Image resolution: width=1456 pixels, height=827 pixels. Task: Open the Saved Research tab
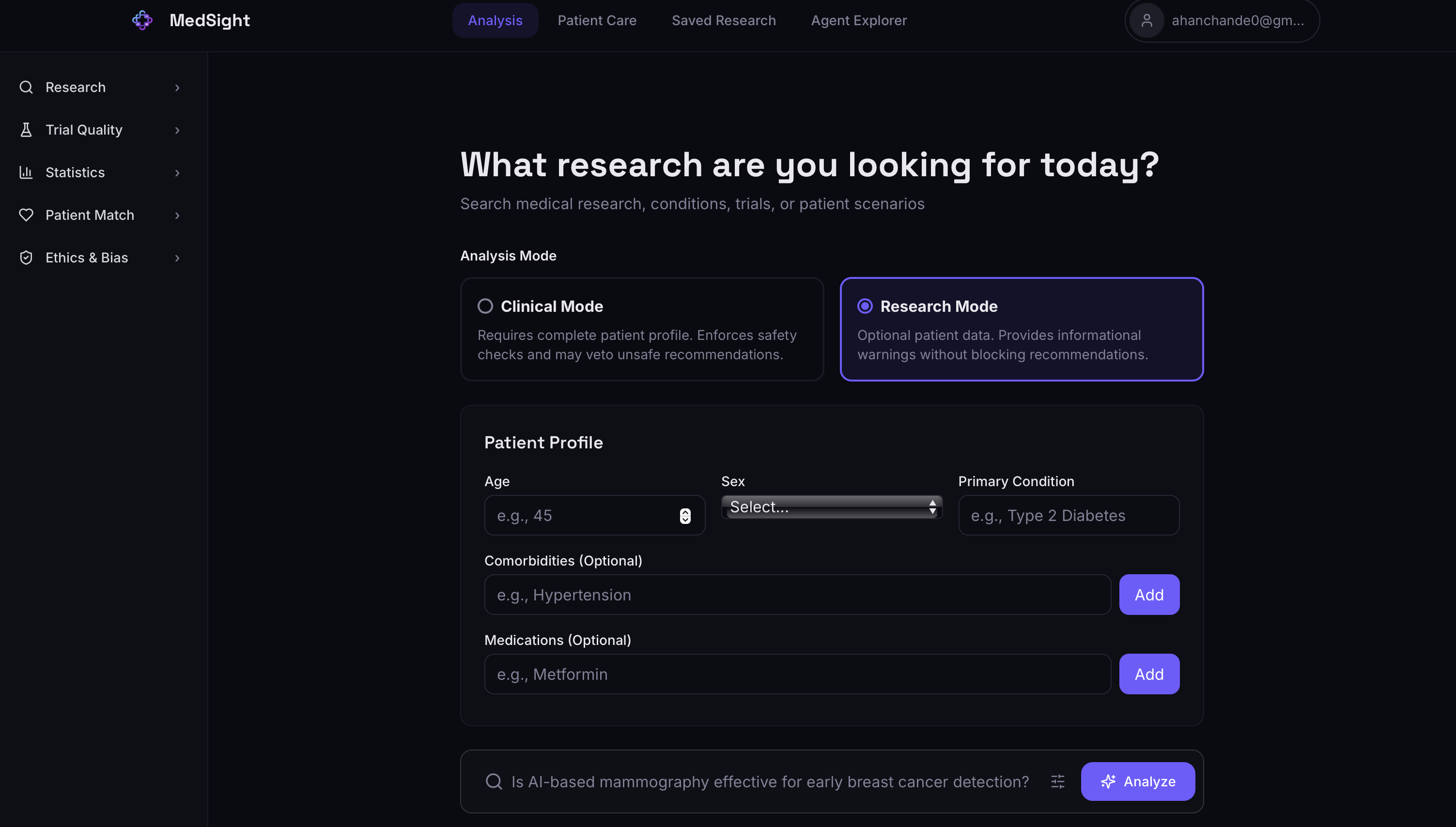point(723,20)
